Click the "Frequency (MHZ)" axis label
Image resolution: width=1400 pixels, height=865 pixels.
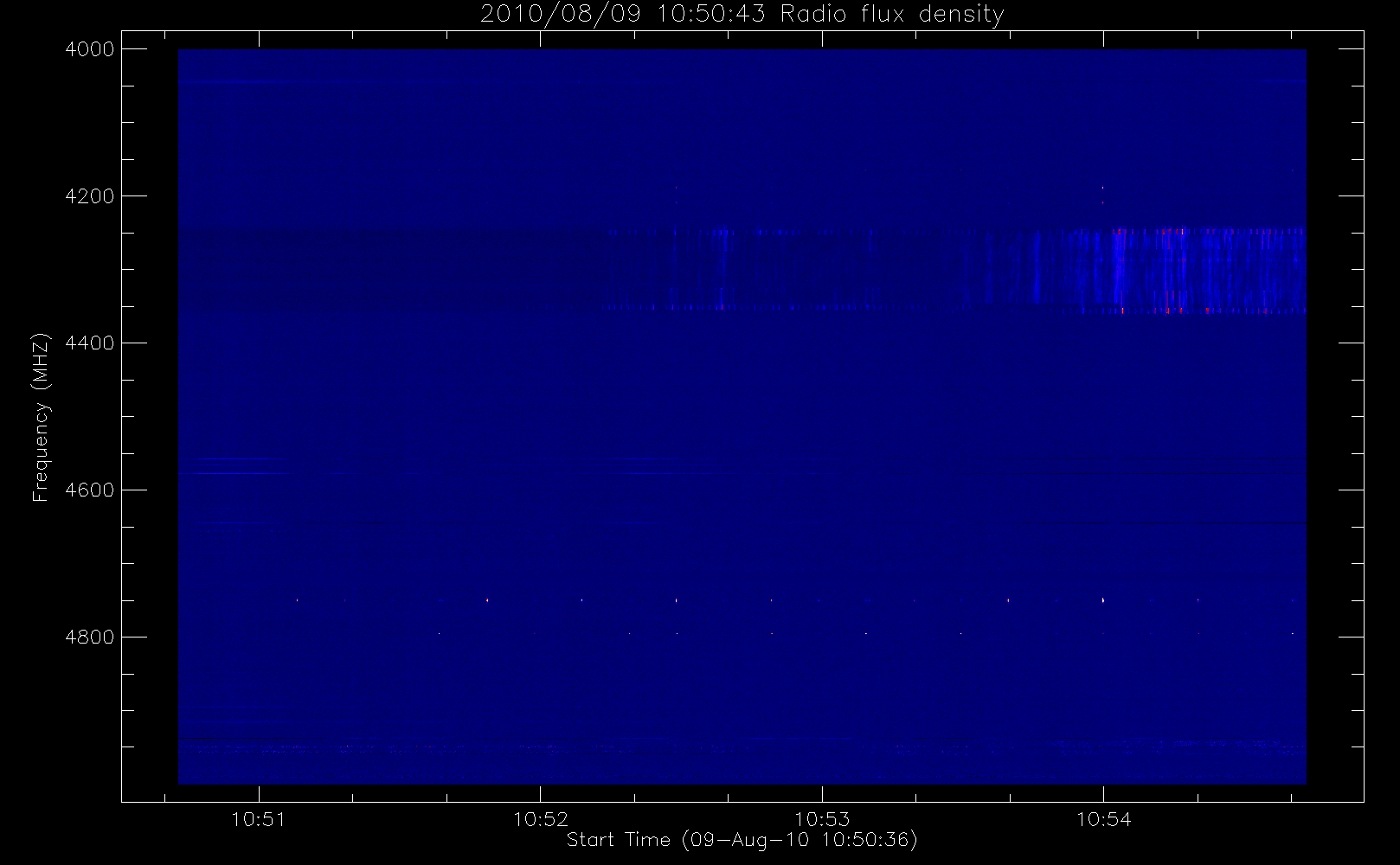click(x=40, y=417)
